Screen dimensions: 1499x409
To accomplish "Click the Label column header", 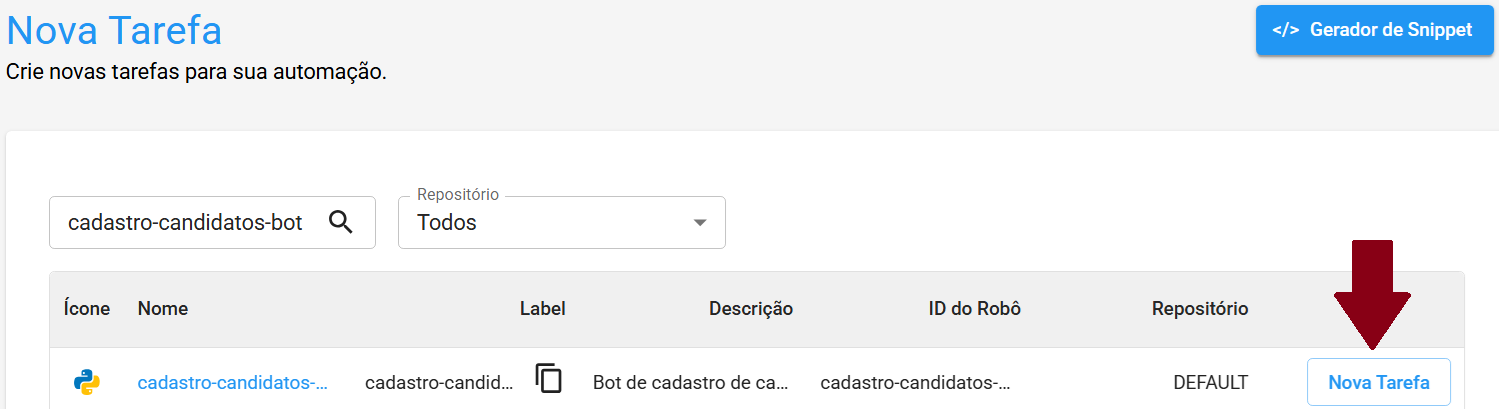I will pyautogui.click(x=542, y=309).
